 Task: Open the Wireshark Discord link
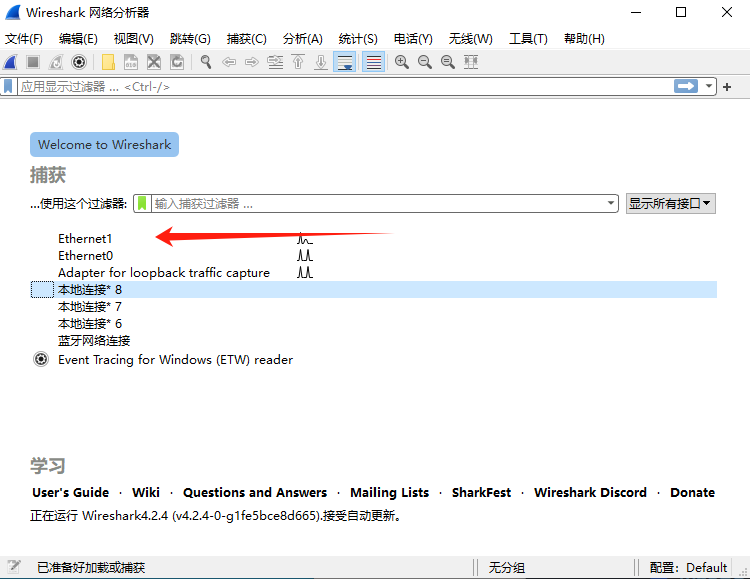(x=590, y=492)
